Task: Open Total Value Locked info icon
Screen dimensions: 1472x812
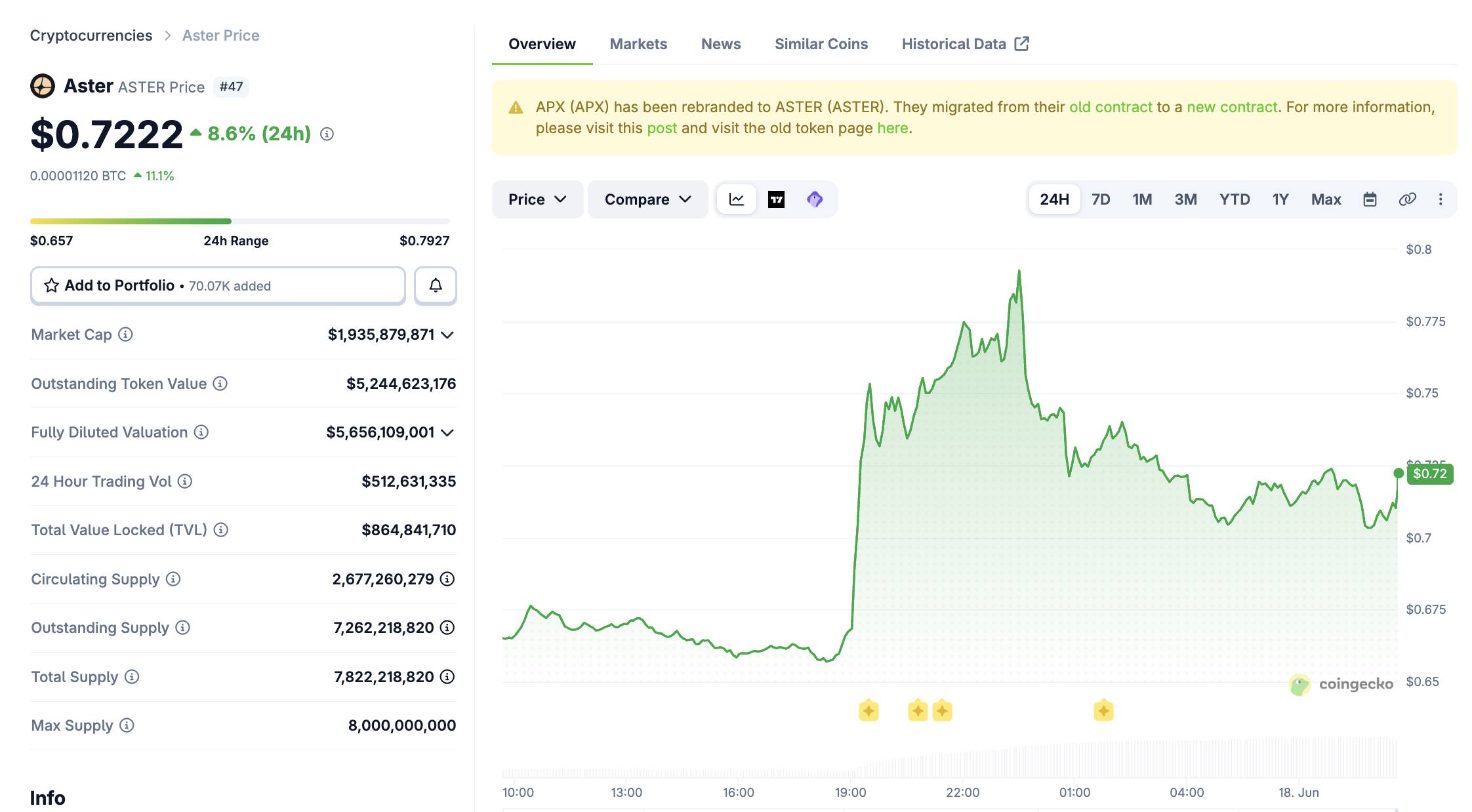Action: tap(221, 530)
